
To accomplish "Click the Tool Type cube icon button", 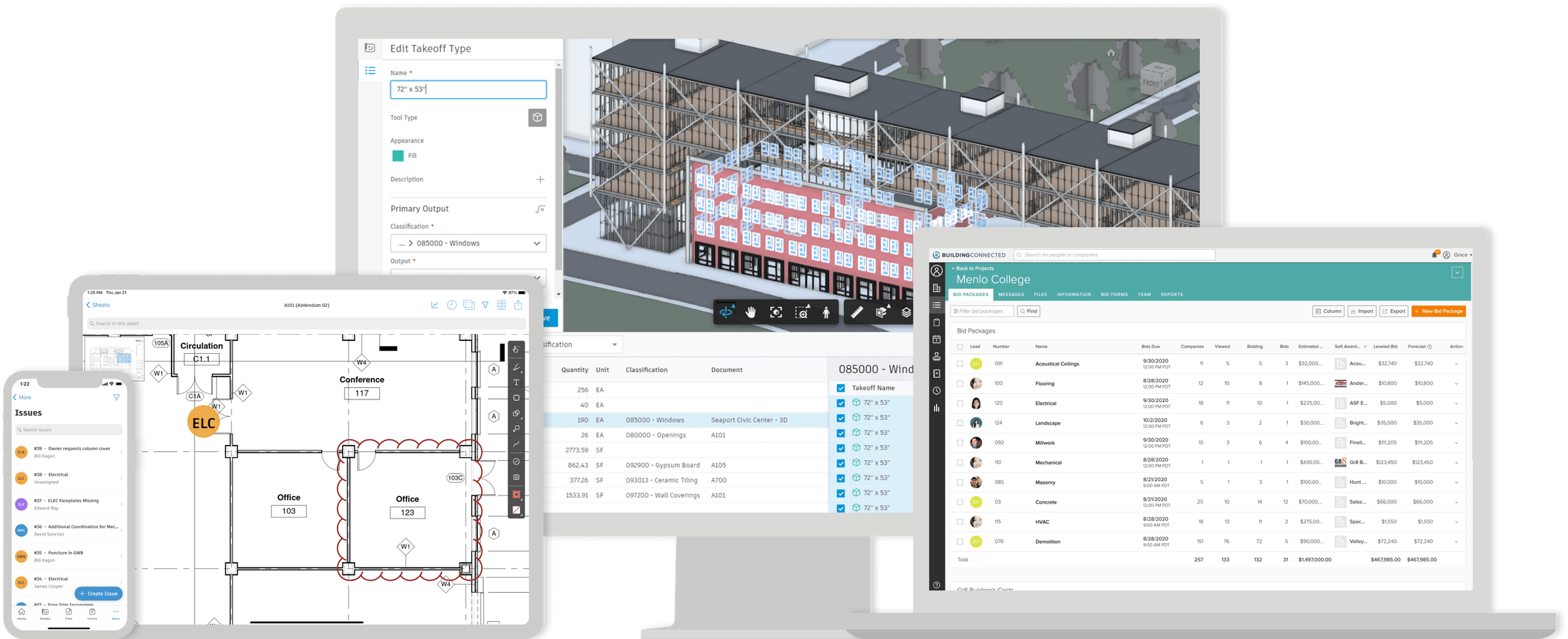I will point(537,118).
